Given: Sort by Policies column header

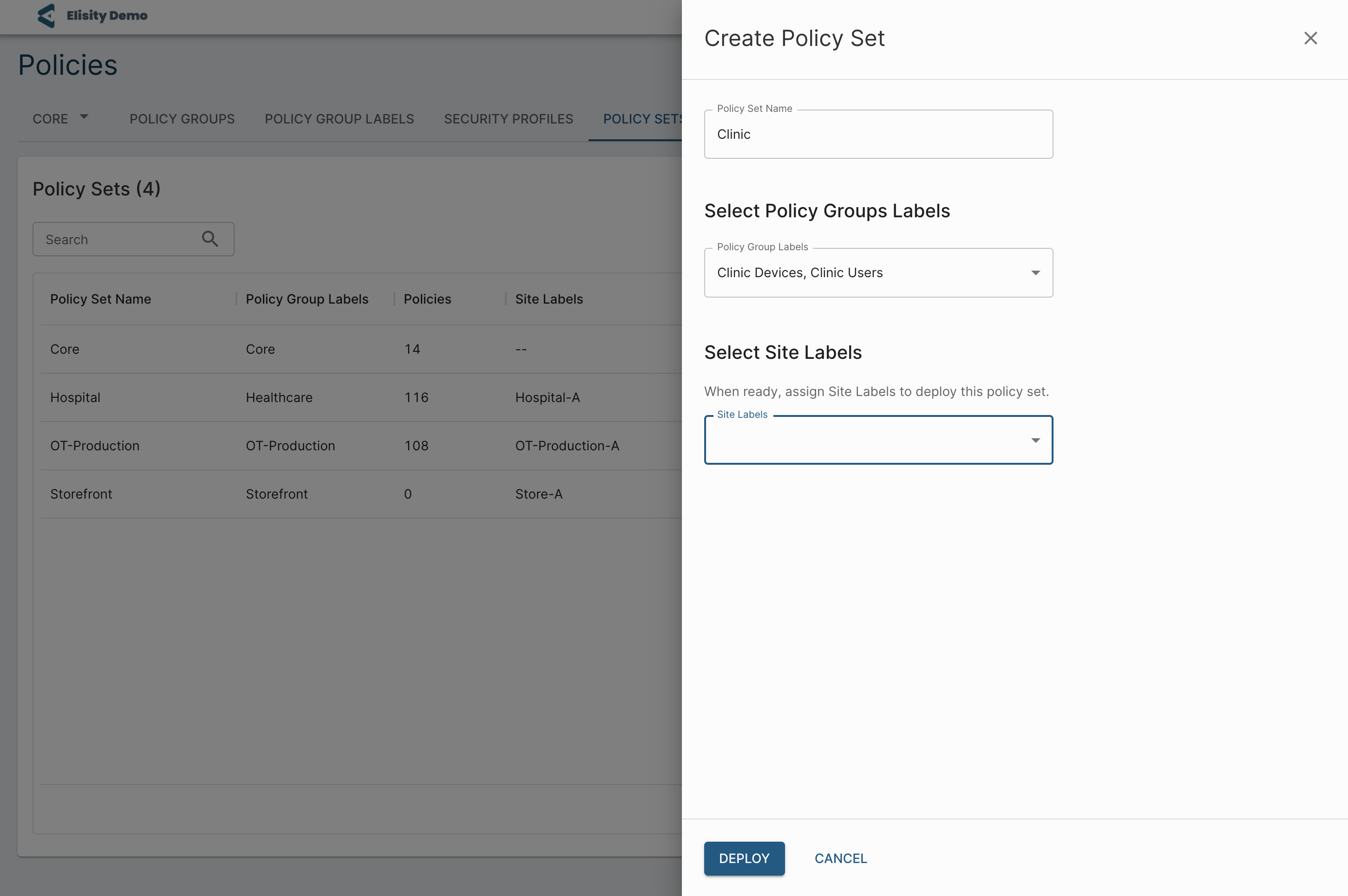Looking at the screenshot, I should point(427,299).
